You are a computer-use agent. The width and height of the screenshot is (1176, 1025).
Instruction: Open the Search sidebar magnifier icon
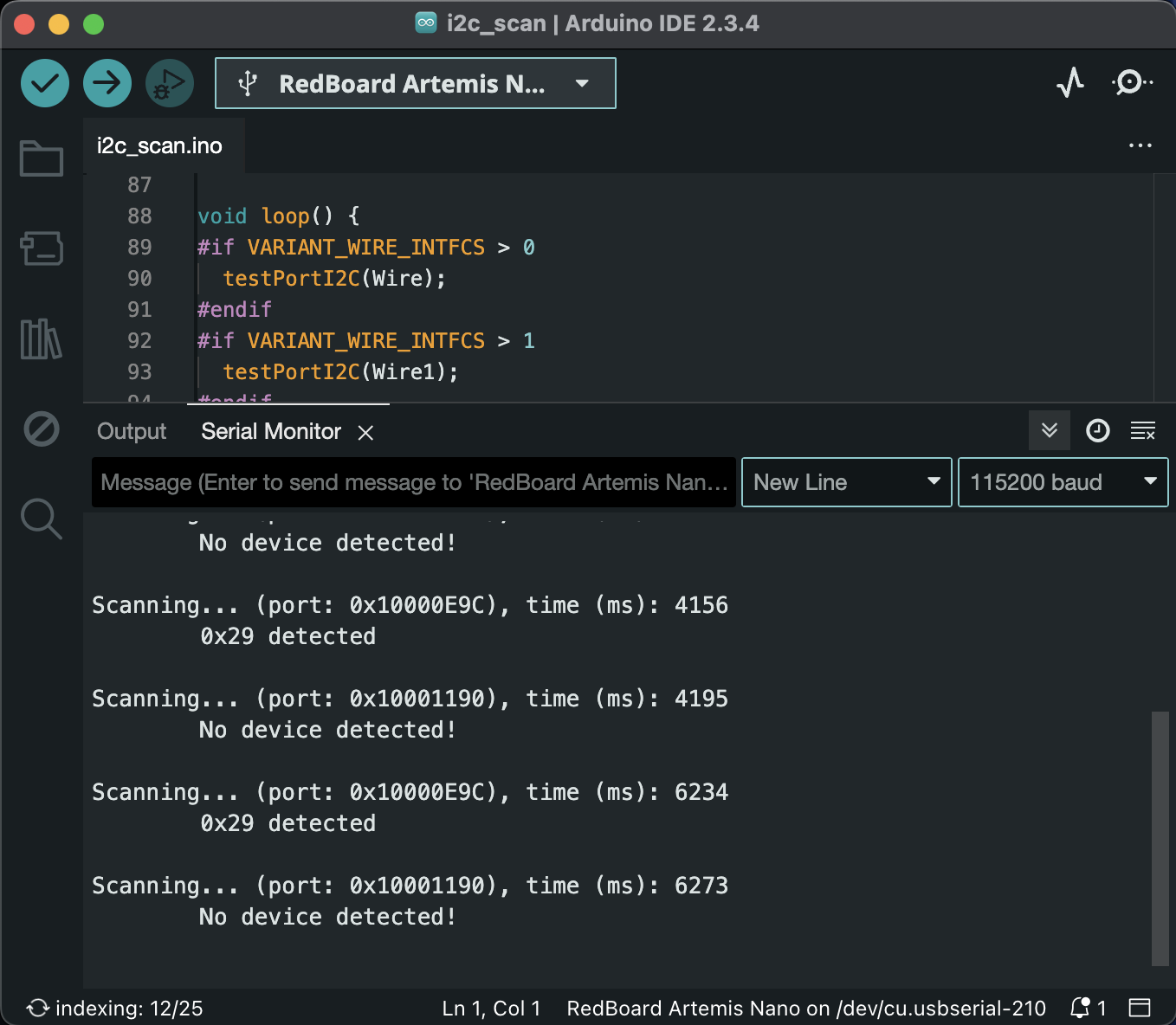click(x=42, y=519)
